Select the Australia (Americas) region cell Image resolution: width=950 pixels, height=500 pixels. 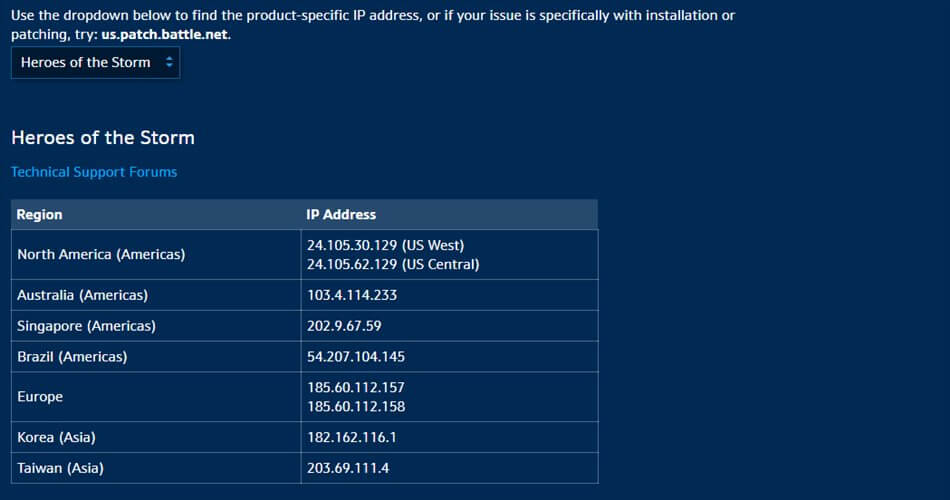tap(82, 295)
